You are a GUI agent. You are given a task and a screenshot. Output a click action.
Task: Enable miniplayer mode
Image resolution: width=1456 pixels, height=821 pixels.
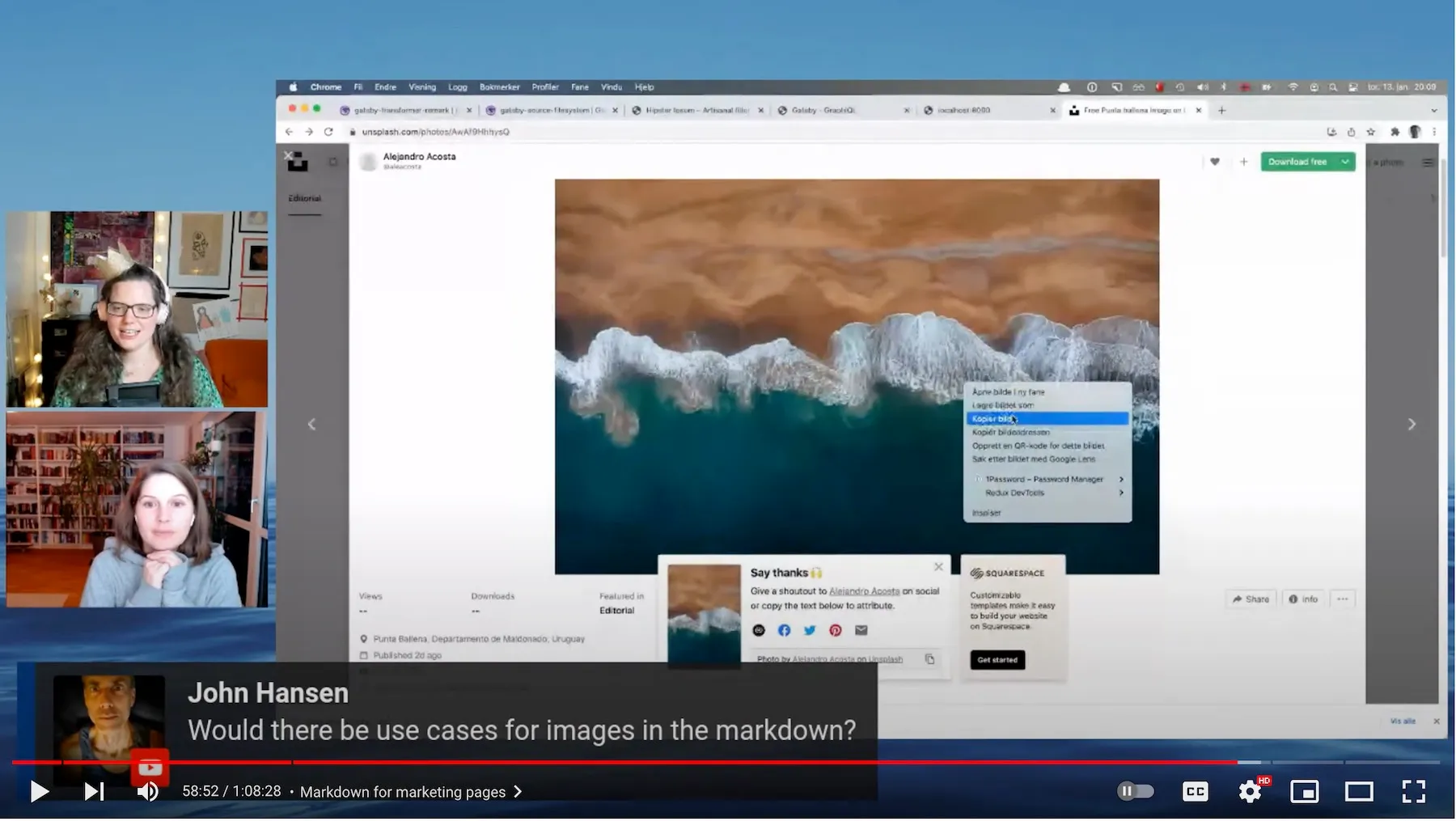[1304, 791]
